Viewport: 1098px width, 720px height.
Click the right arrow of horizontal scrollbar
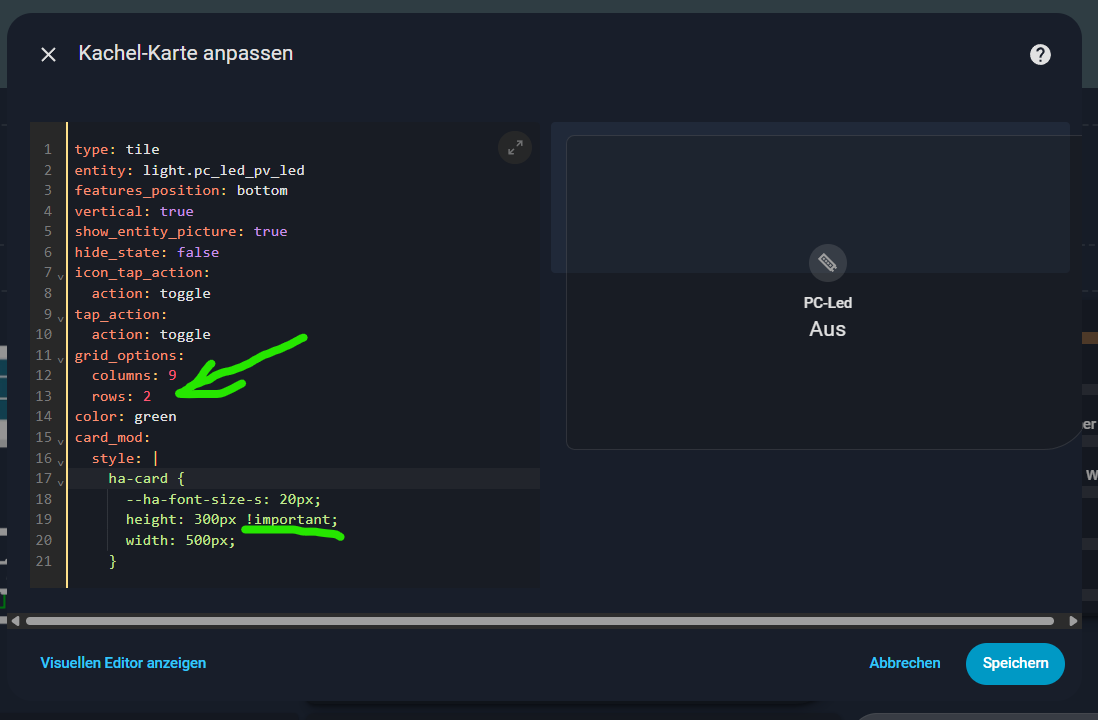click(1073, 621)
